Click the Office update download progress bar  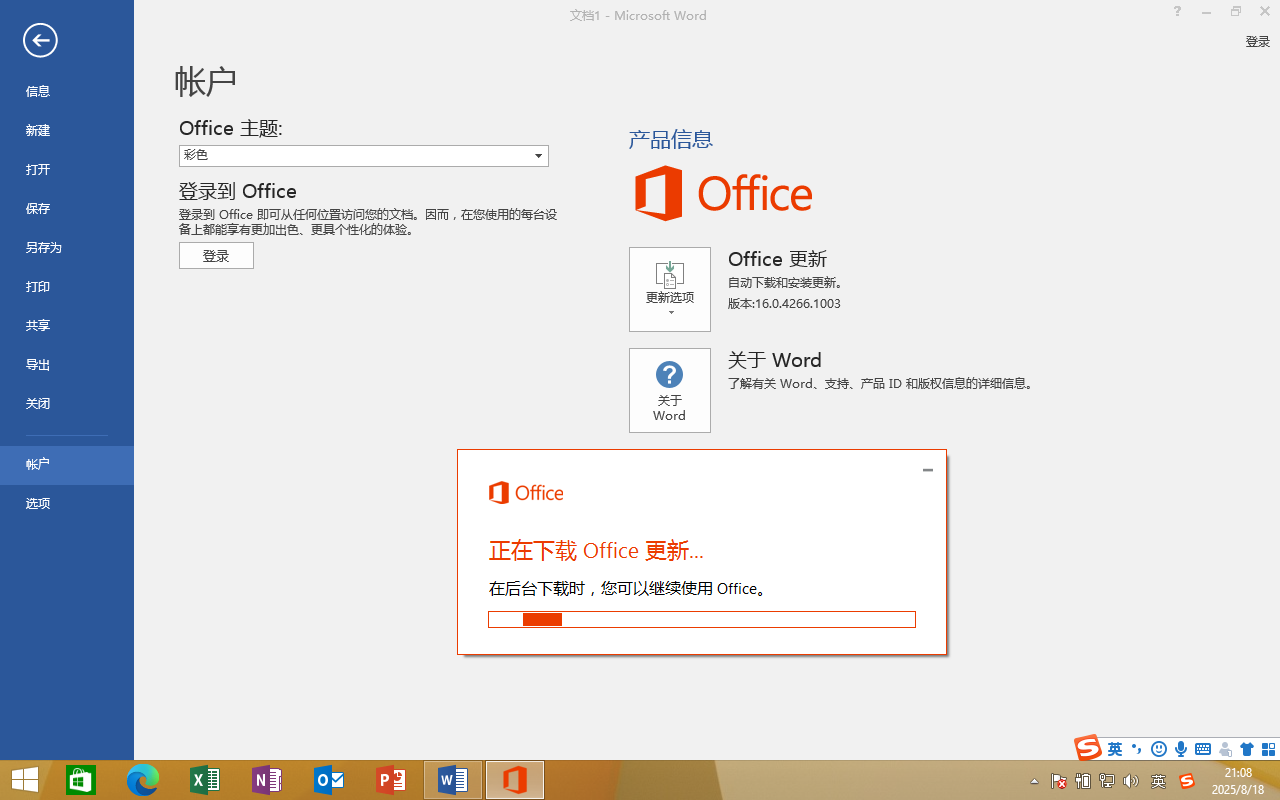701,620
